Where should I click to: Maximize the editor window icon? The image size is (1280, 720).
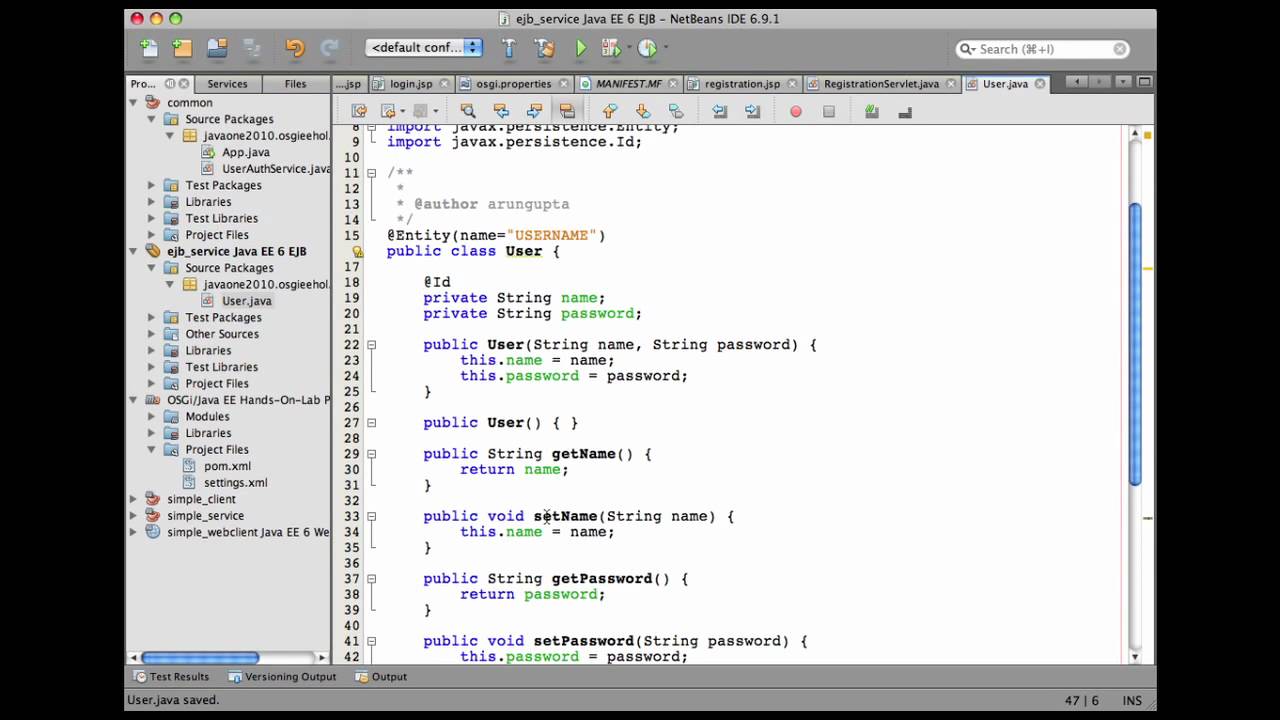(x=1145, y=82)
